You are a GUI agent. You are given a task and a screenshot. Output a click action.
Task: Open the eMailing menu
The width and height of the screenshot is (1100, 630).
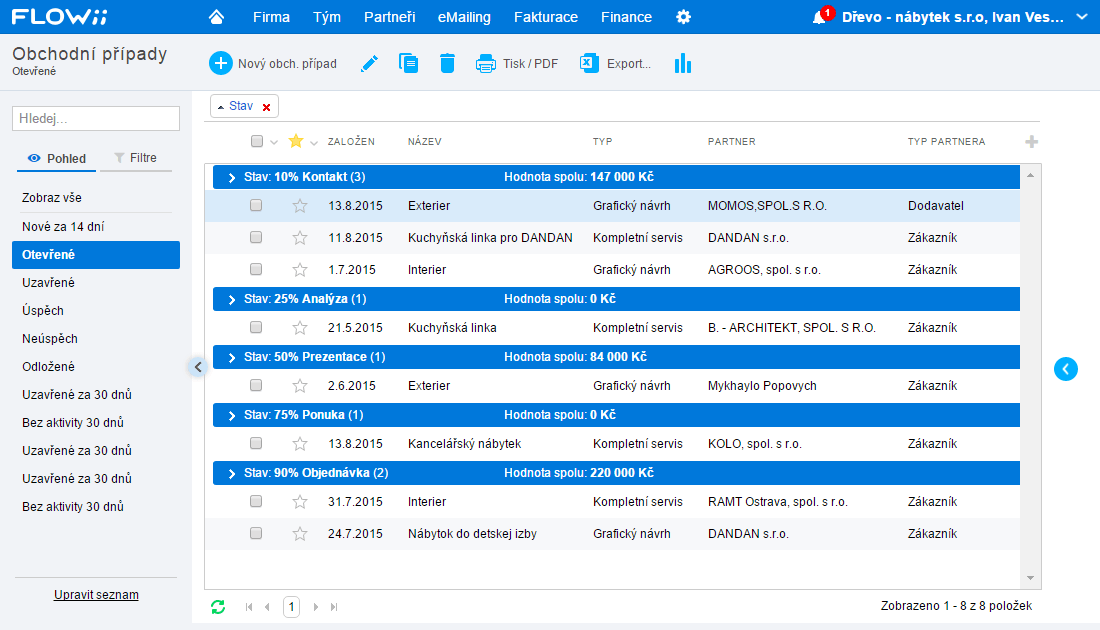coord(464,17)
